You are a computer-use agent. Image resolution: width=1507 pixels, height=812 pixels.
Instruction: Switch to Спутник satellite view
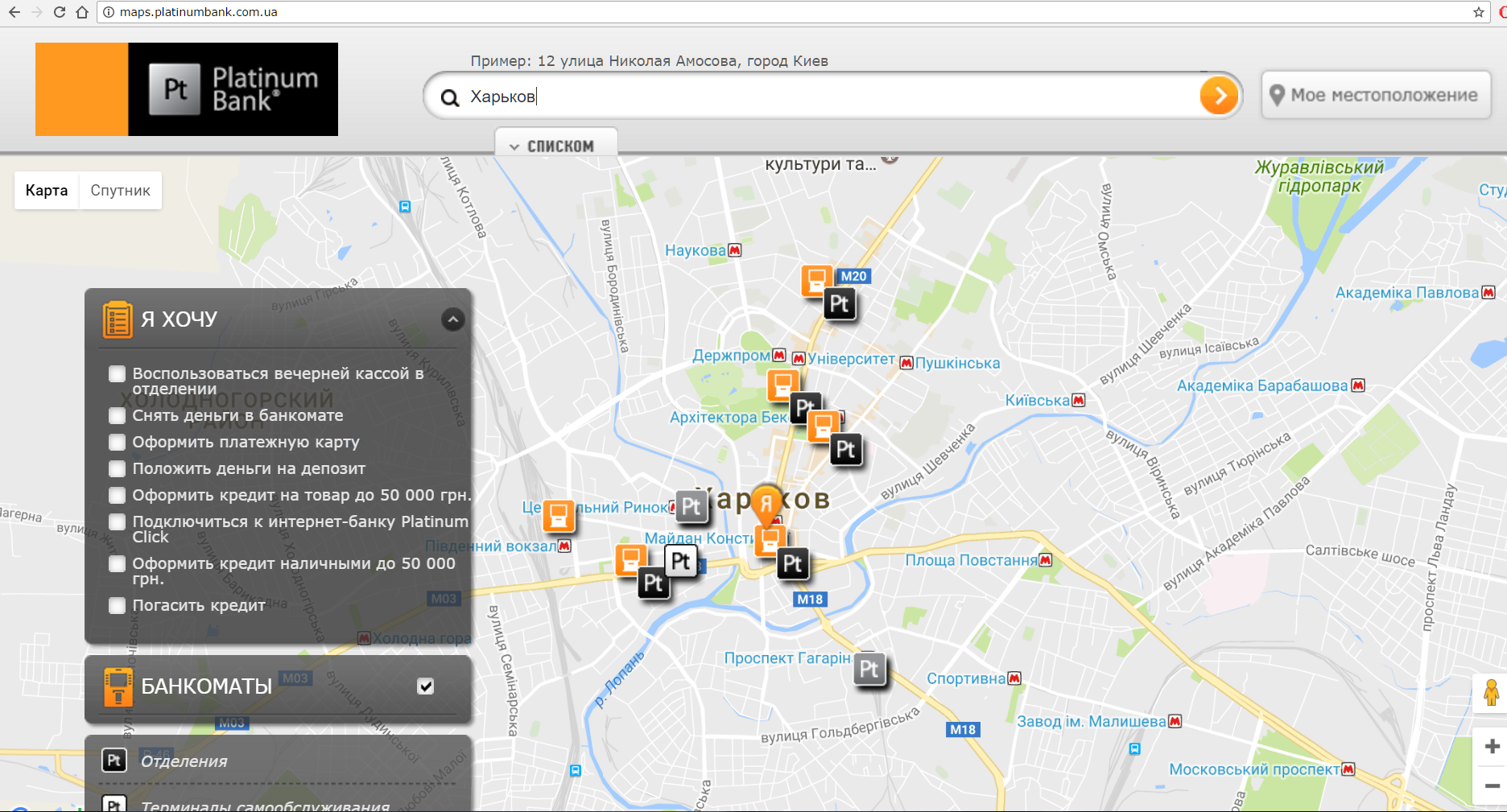click(121, 191)
